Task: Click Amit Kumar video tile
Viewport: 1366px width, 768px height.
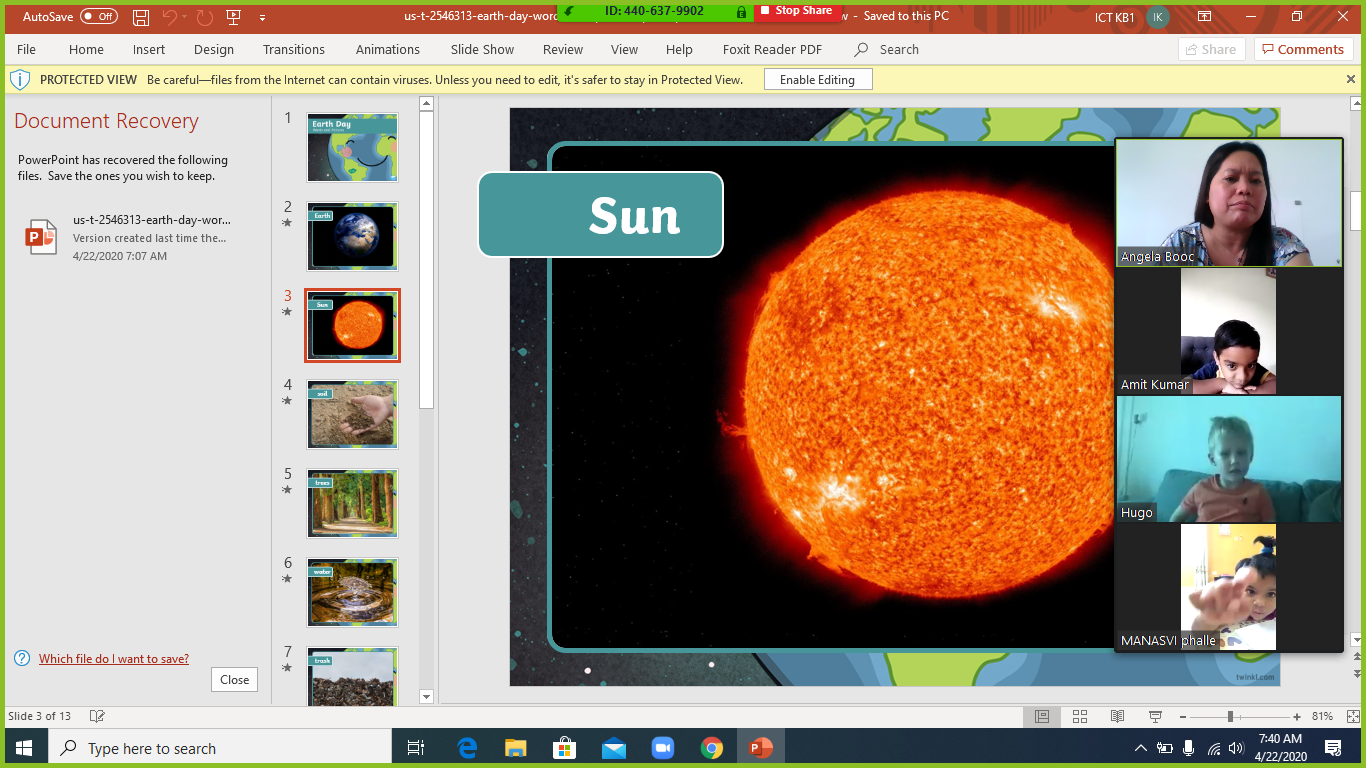Action: click(x=1229, y=331)
